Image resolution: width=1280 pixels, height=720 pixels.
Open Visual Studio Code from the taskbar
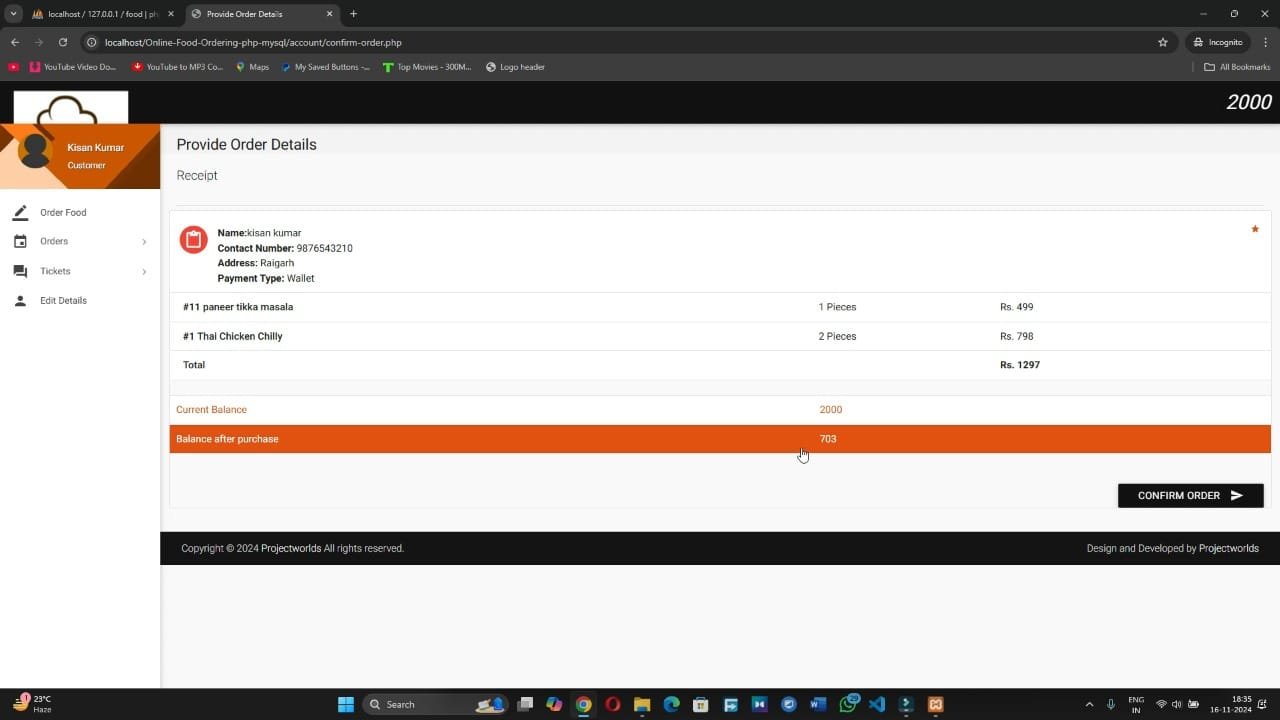[877, 704]
